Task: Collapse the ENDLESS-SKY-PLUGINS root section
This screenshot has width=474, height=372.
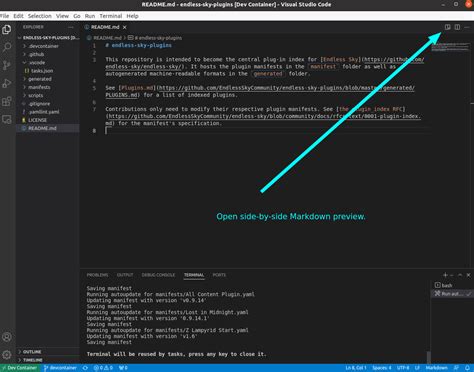Action: pyautogui.click(x=48, y=38)
